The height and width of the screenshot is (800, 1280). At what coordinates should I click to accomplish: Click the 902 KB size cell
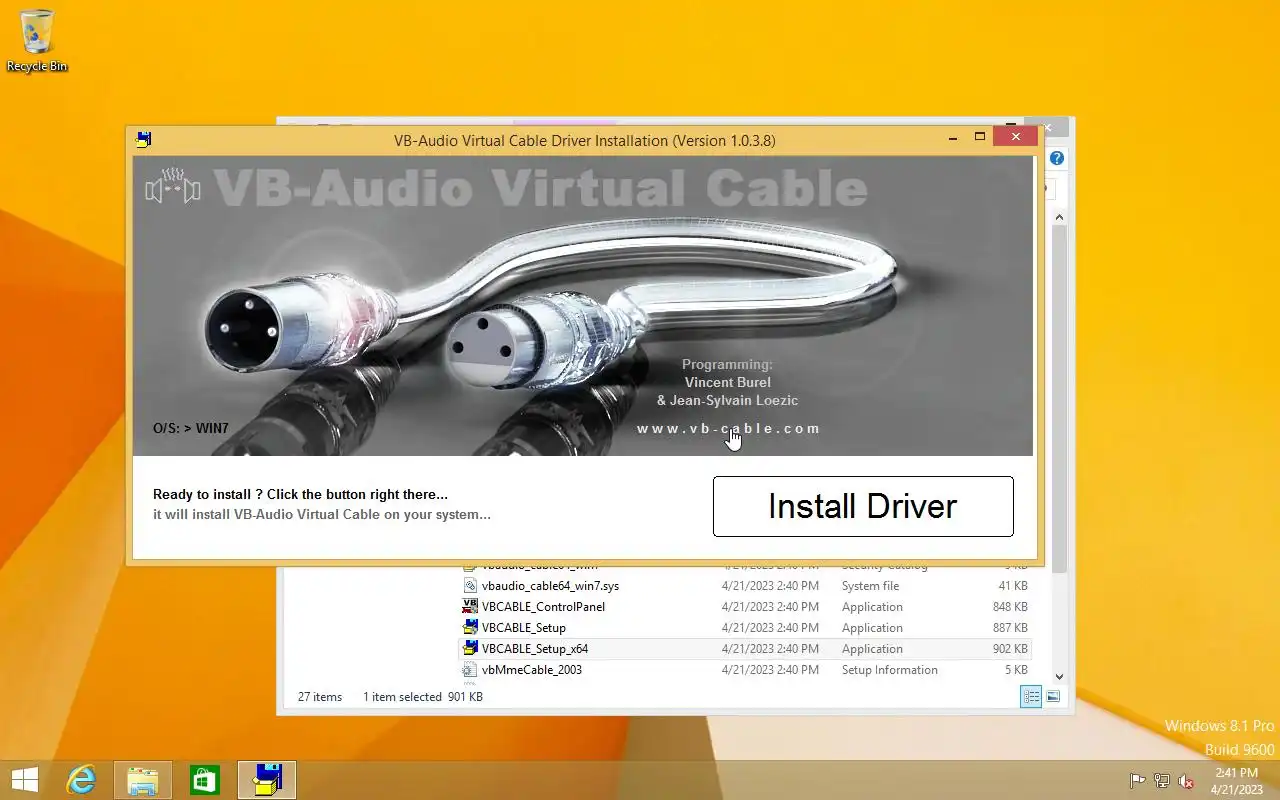click(x=1010, y=649)
